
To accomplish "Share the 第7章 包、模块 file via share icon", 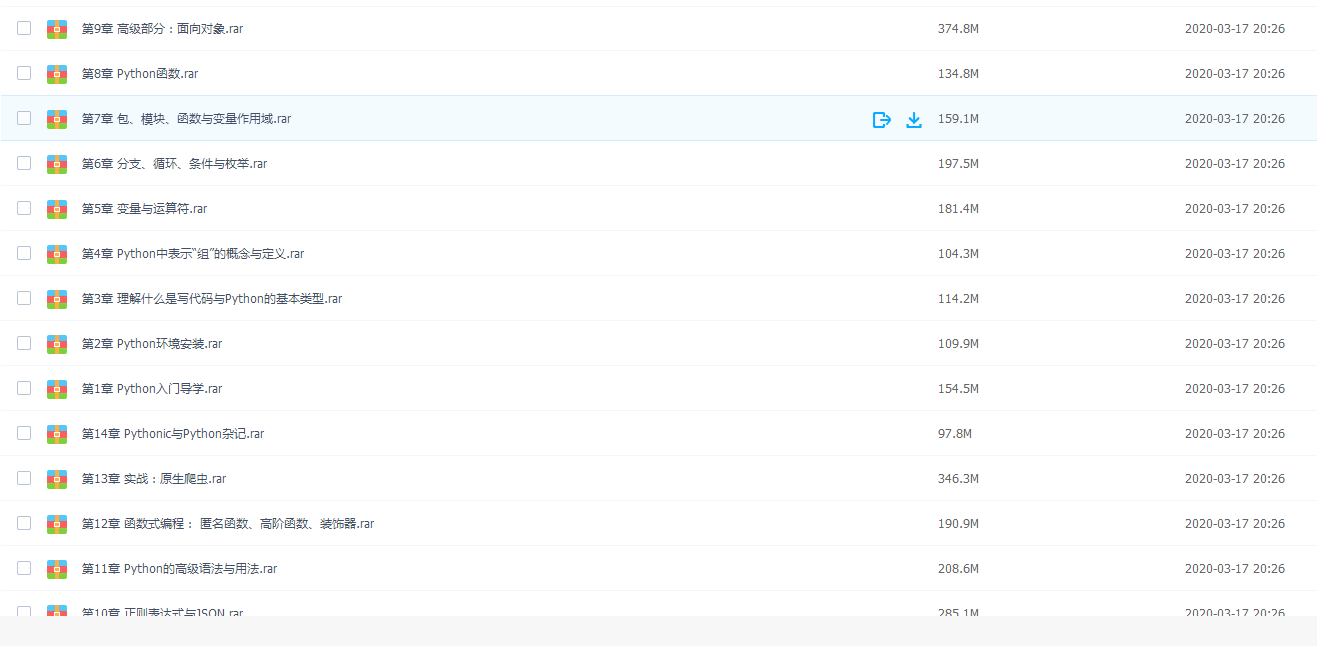I will [881, 120].
